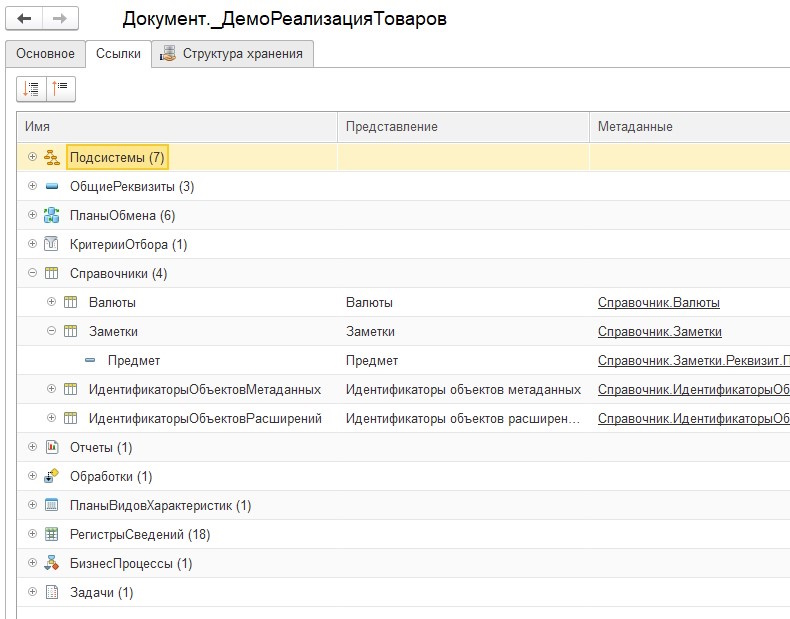The height and width of the screenshot is (619, 790).
Task: Expand the ИдентификаторыОбъектовРасширений node
Action: click(x=51, y=418)
